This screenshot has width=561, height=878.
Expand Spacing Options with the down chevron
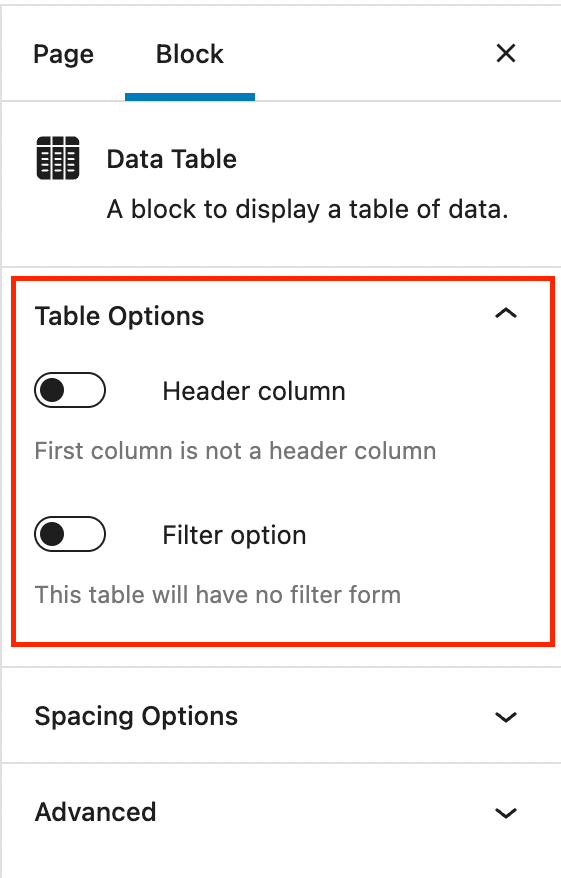(x=506, y=717)
